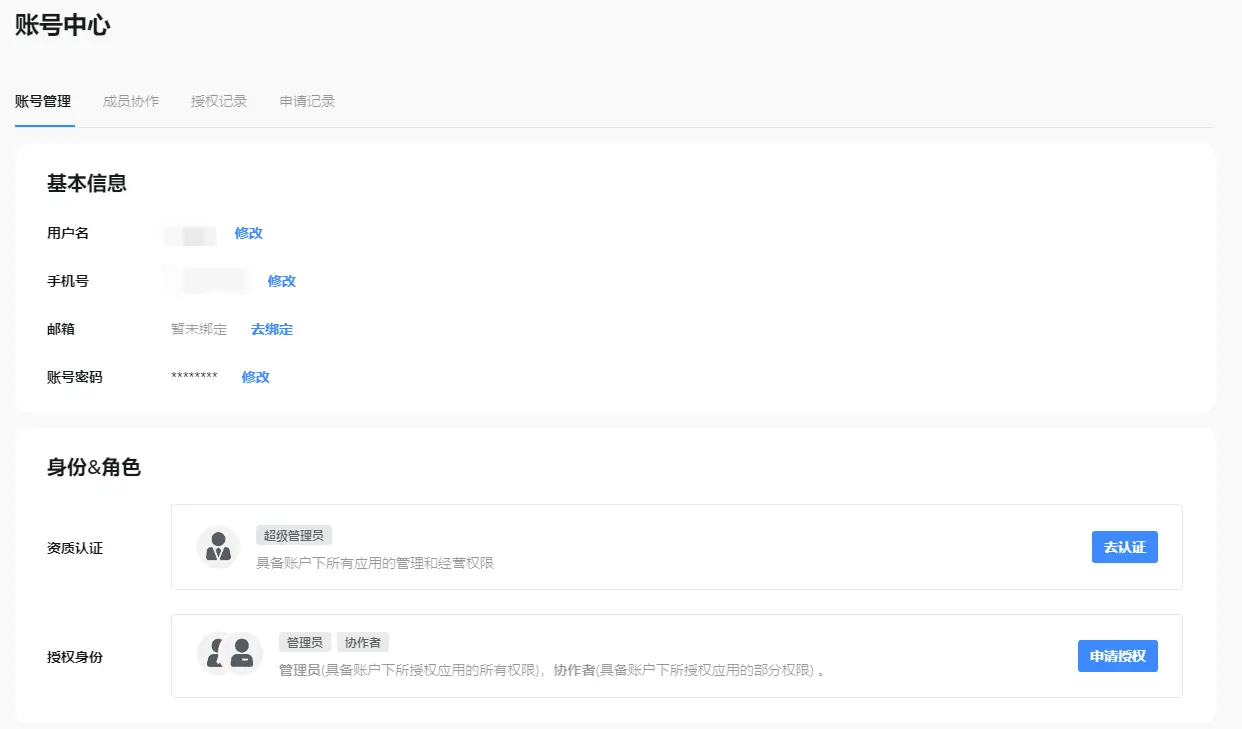1242x729 pixels.
Task: Click 修改 next to the account password
Action: coord(256,377)
